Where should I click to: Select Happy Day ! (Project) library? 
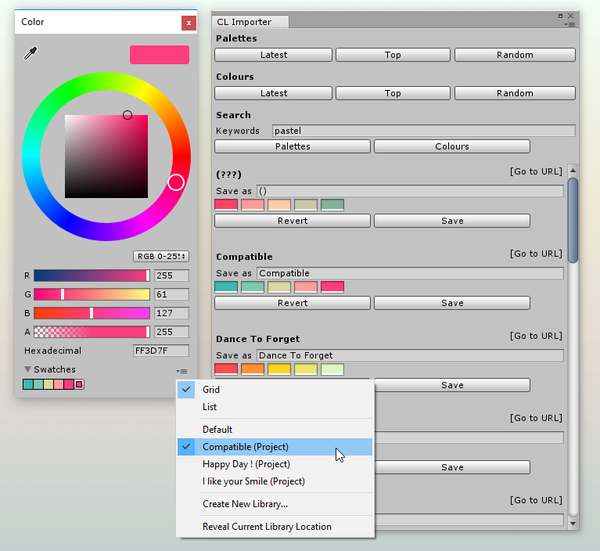coord(246,464)
